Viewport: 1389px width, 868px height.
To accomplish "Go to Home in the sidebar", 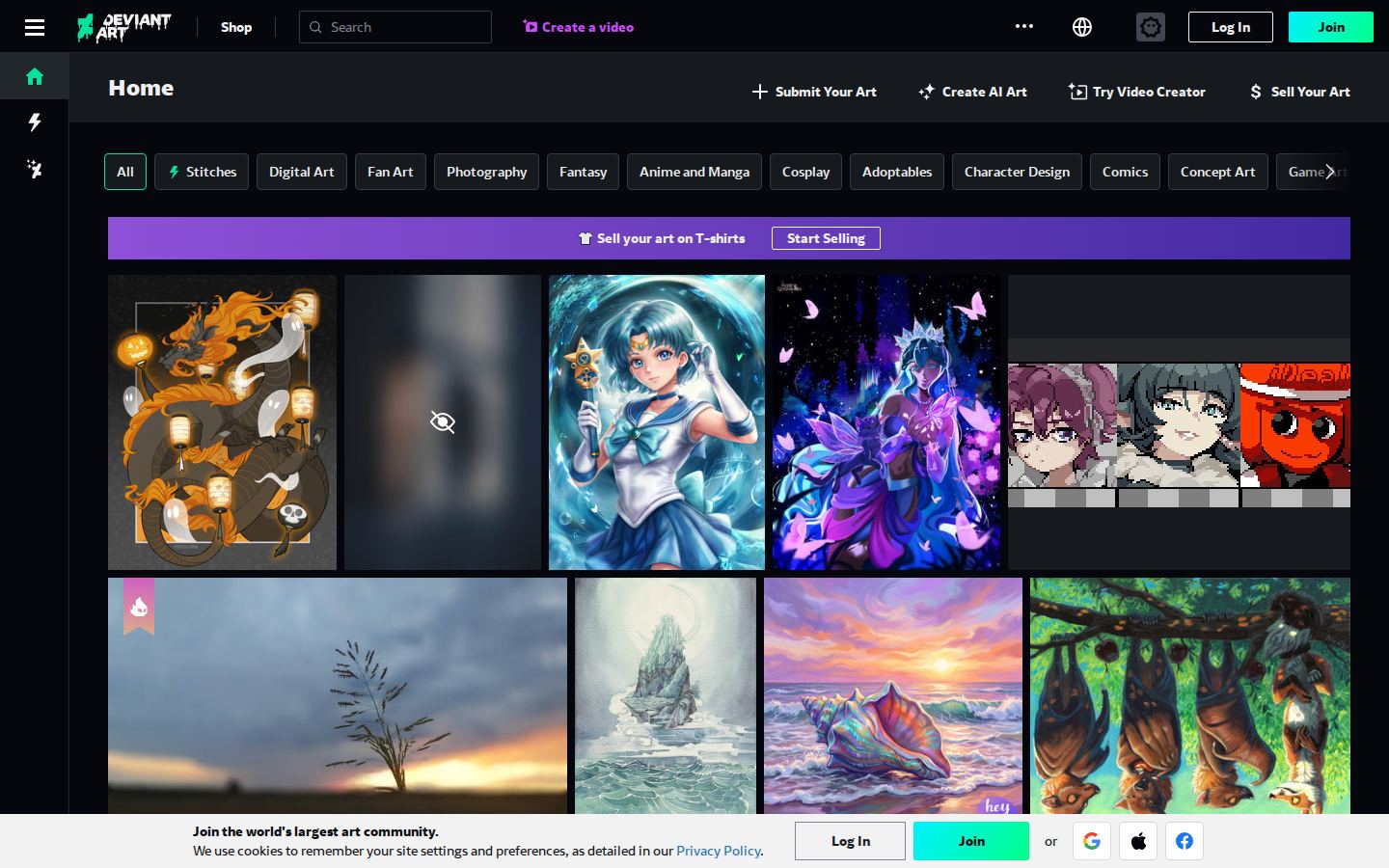I will tap(35, 76).
